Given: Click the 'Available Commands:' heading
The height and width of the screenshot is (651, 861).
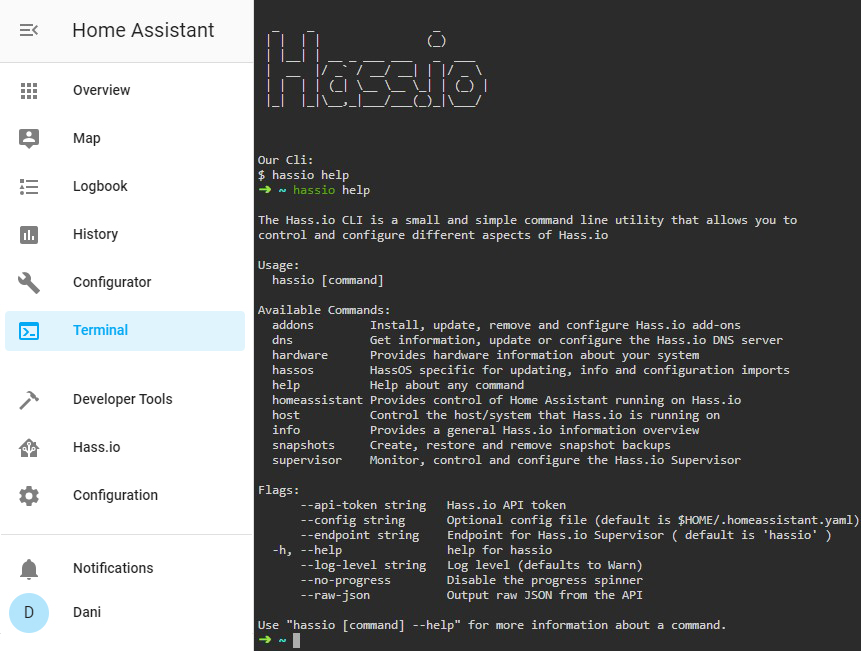Looking at the screenshot, I should click(324, 310).
